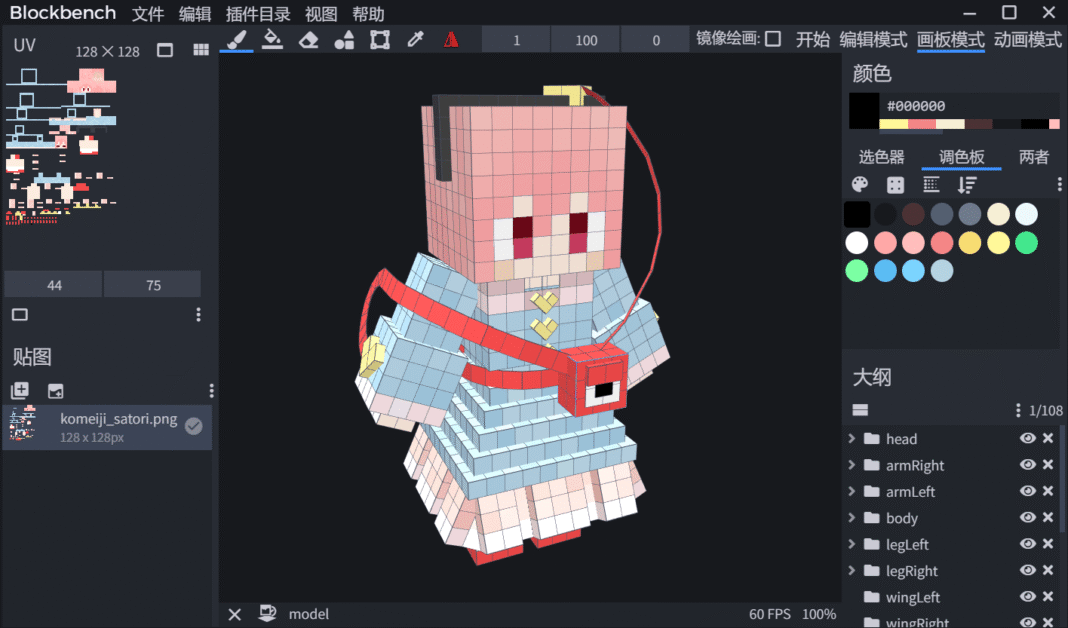
Task: Click the dice icon in the color panel
Action: tap(896, 185)
